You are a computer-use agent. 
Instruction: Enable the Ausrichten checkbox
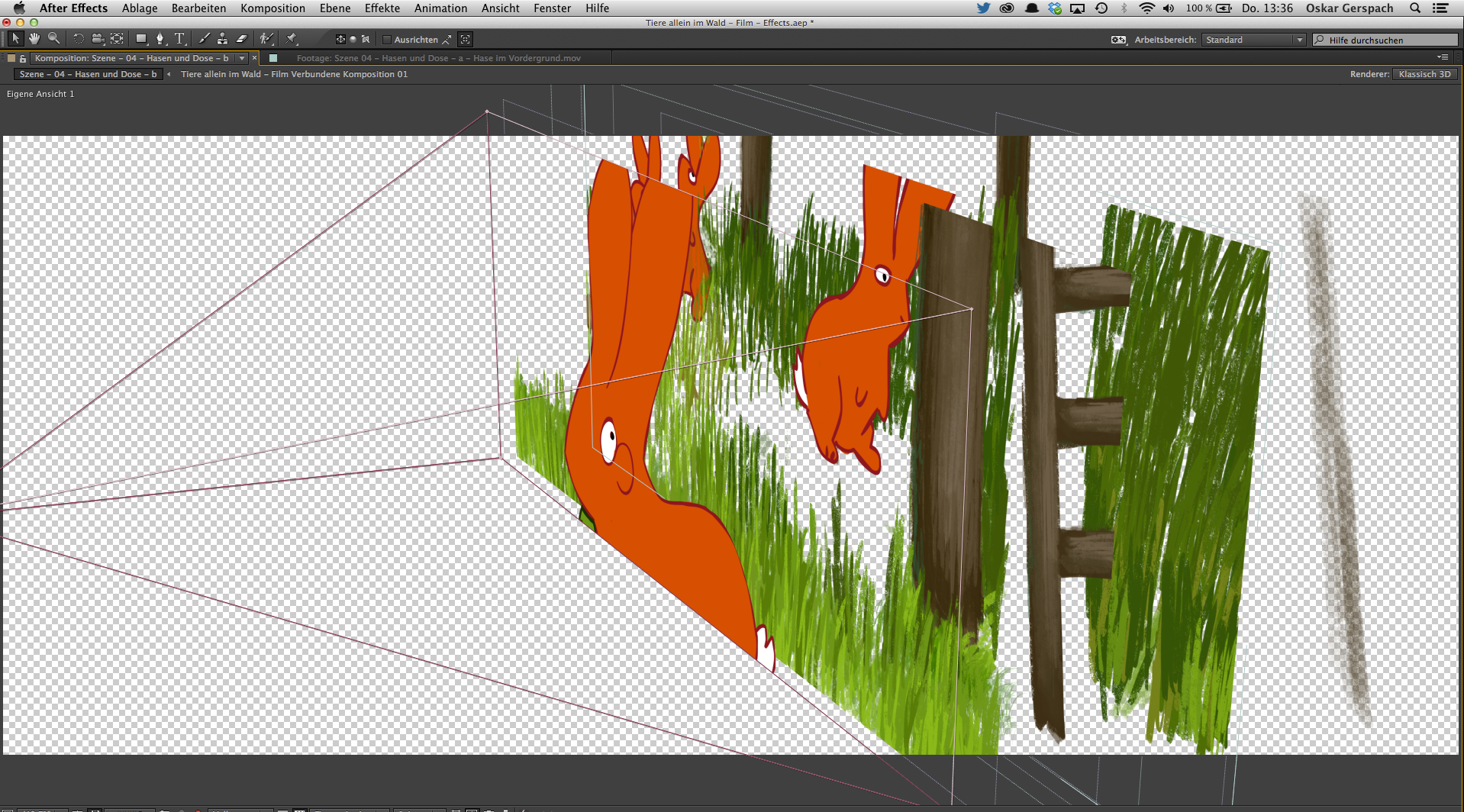[386, 40]
